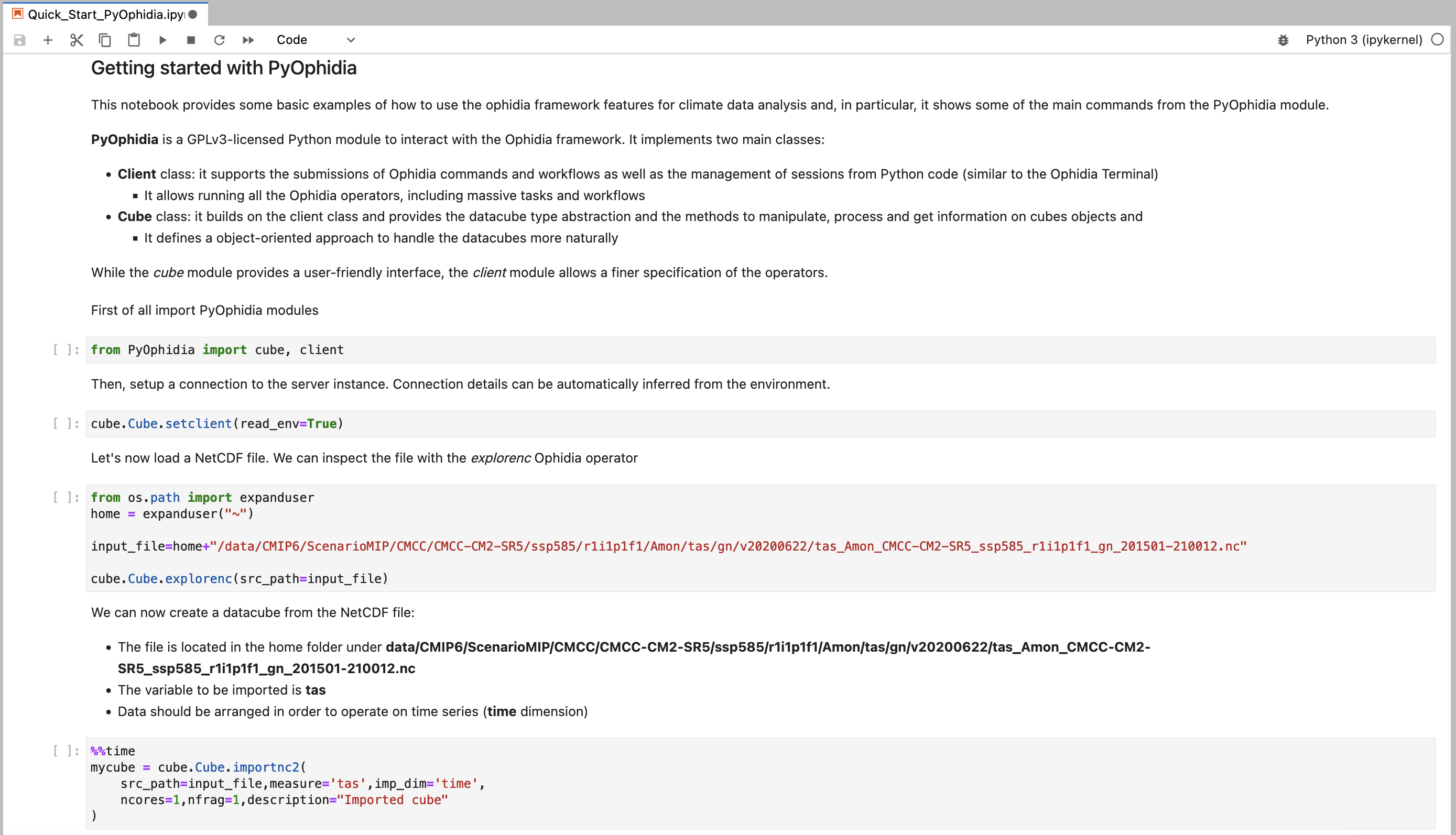Insert a new cell with plus icon

[48, 40]
